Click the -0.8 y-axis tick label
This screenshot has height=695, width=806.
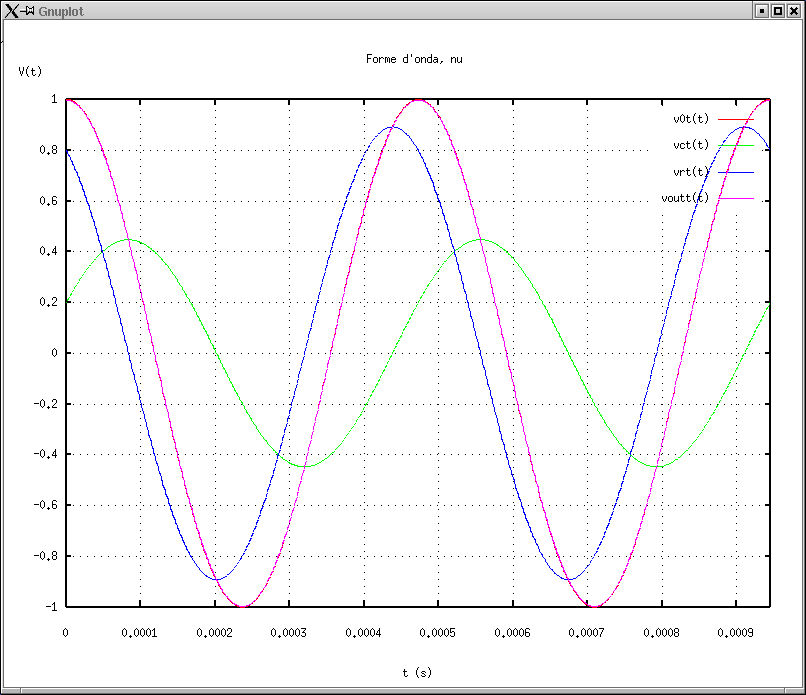[x=46, y=556]
